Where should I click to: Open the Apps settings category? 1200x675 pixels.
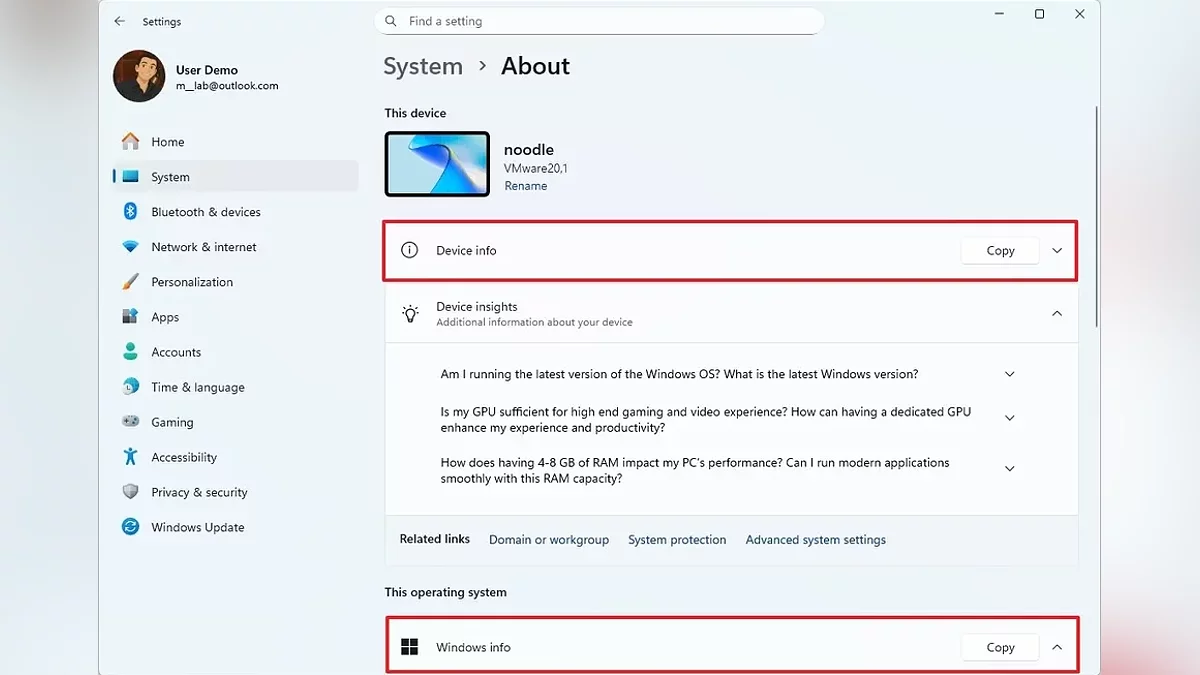click(165, 317)
